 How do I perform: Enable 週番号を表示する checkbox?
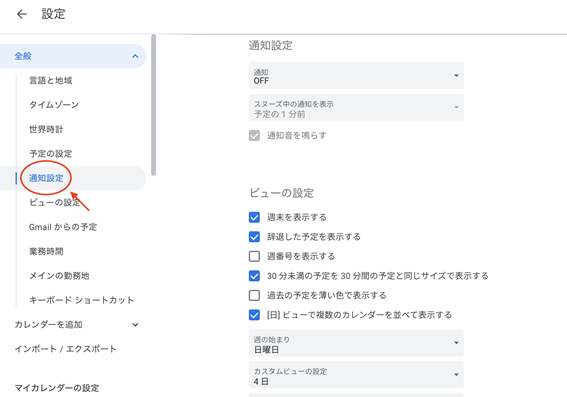coord(254,256)
